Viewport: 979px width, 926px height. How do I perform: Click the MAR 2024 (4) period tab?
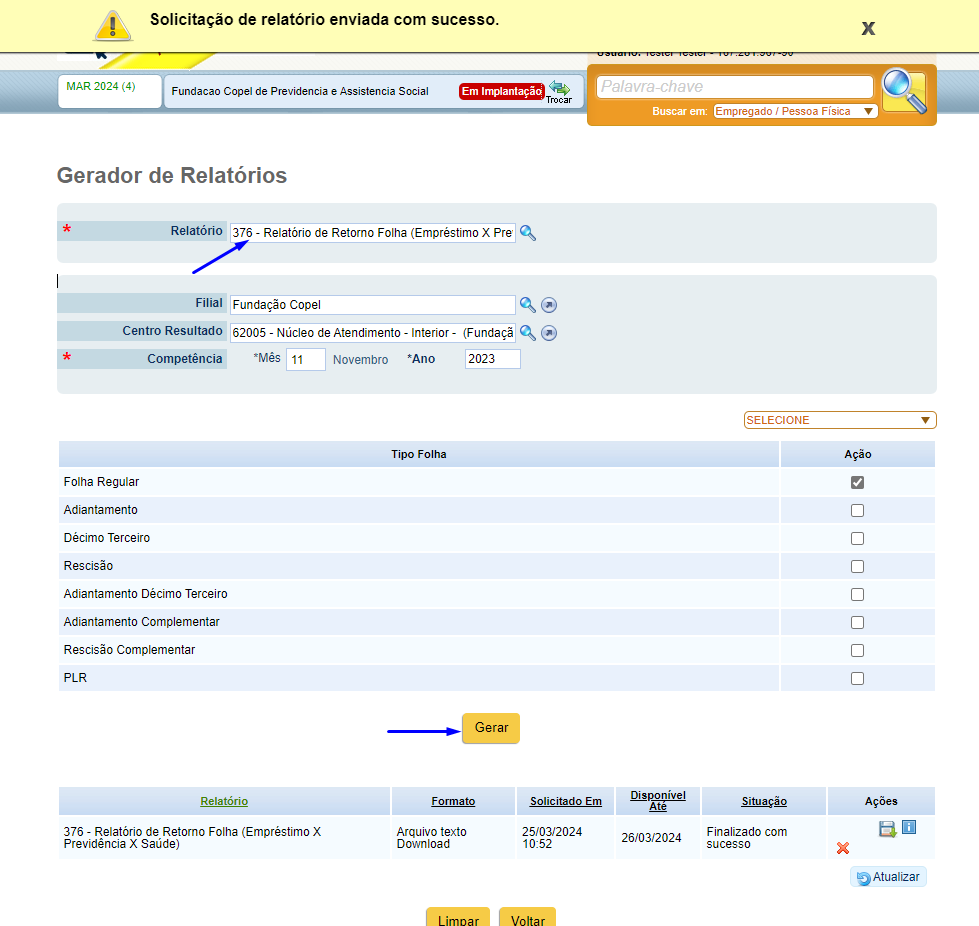pyautogui.click(x=110, y=91)
